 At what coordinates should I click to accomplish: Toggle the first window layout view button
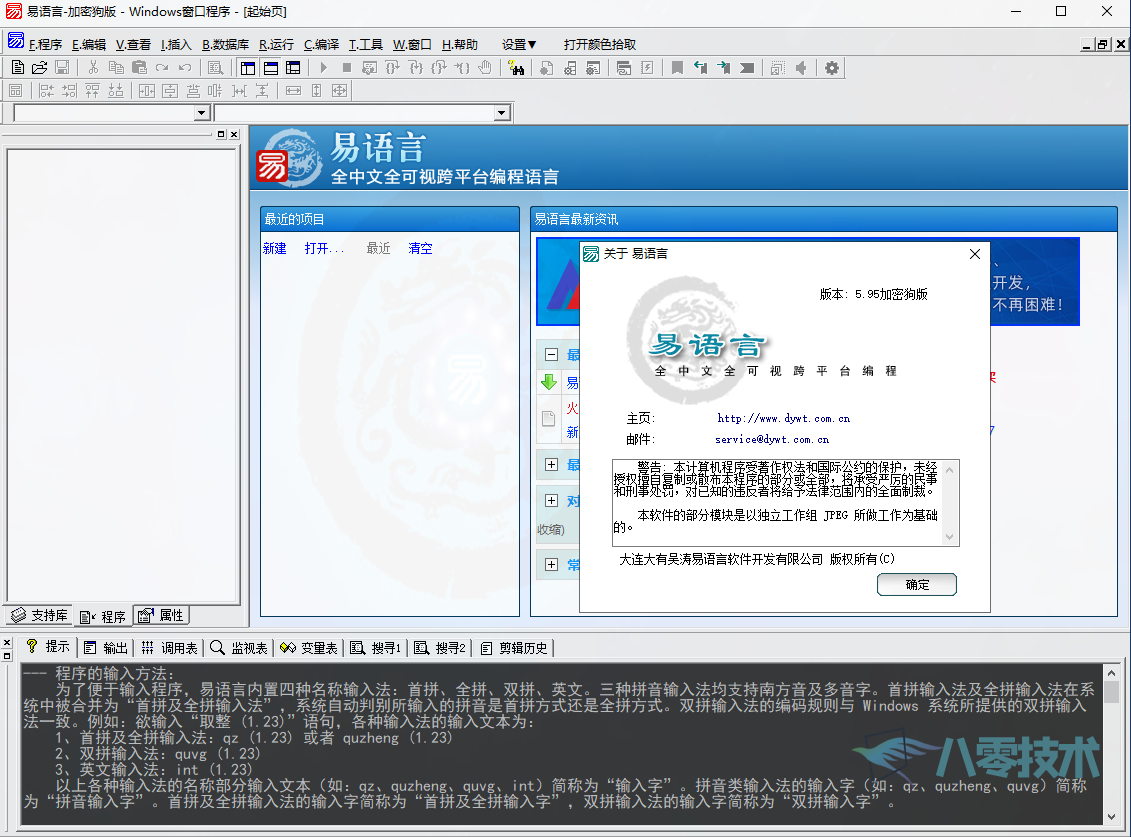pos(248,68)
